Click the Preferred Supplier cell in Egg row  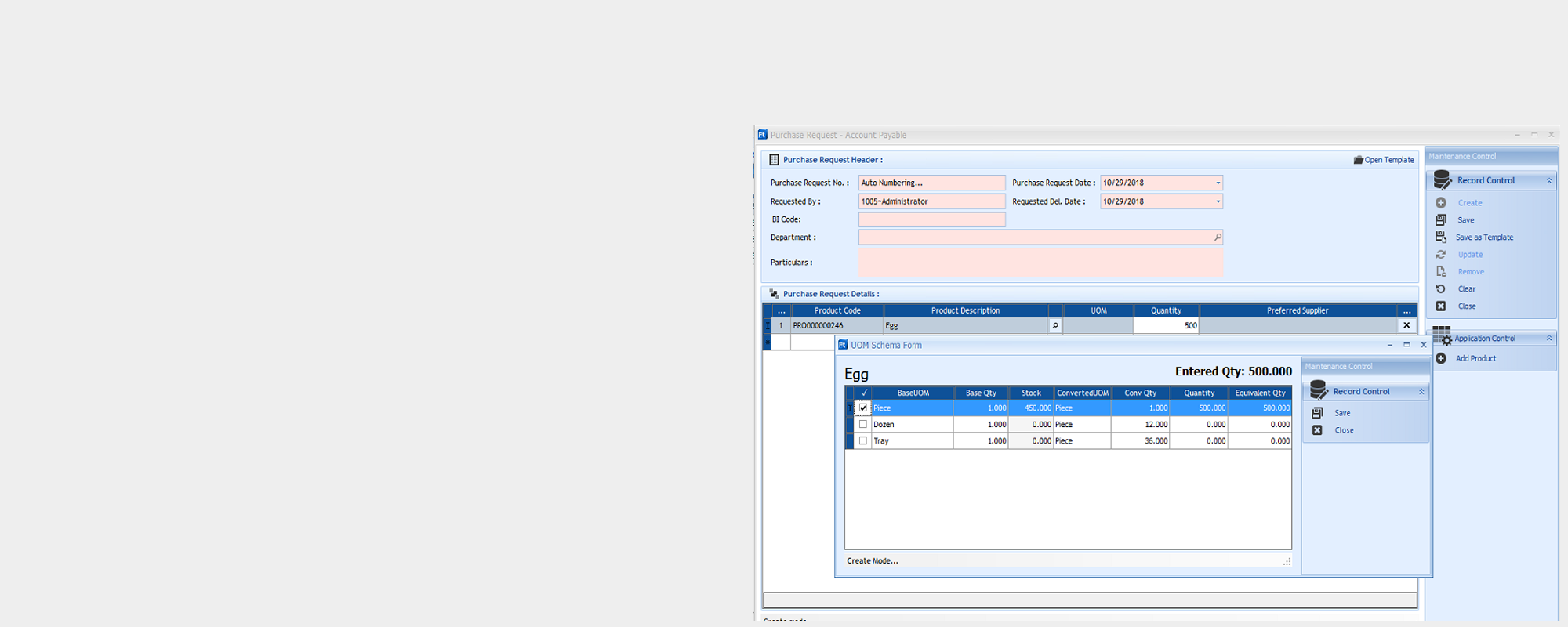coord(1298,325)
